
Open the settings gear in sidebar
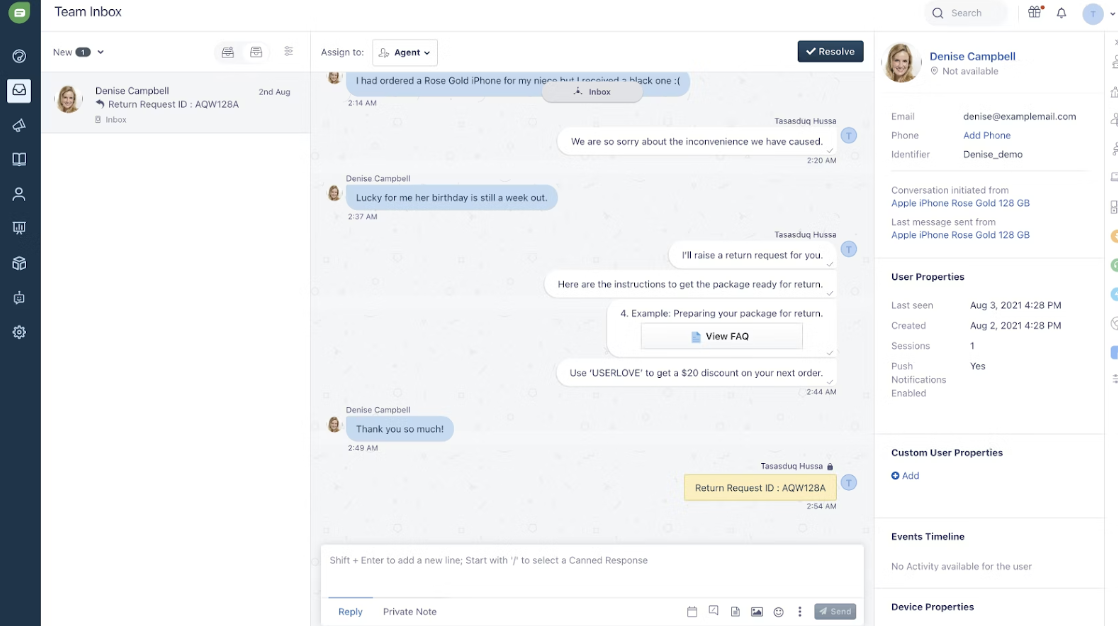click(19, 332)
